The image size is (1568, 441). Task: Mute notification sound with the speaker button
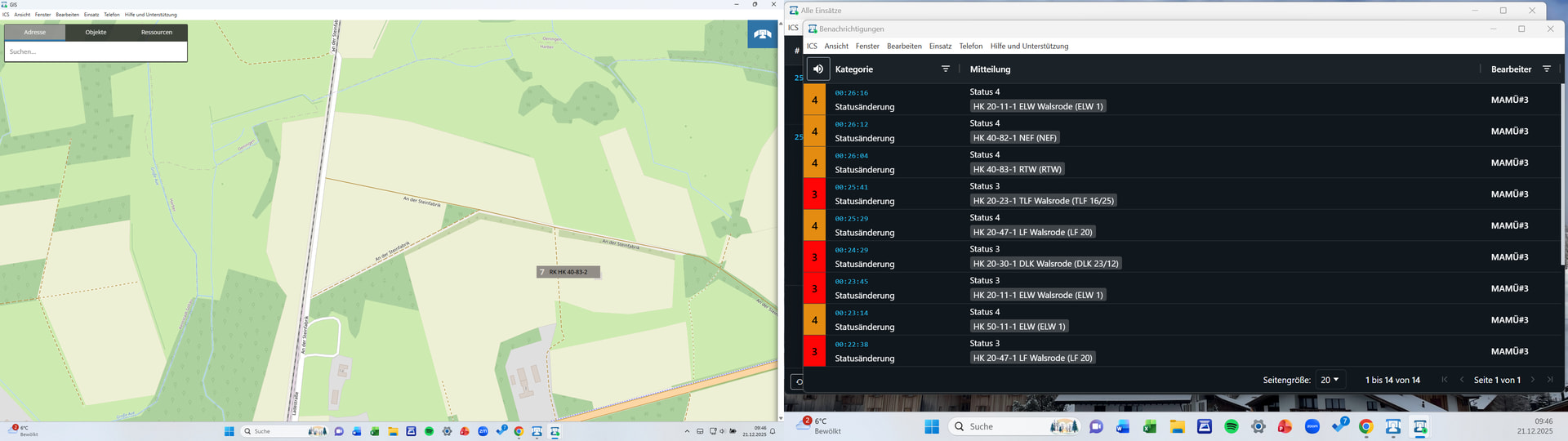coord(817,69)
